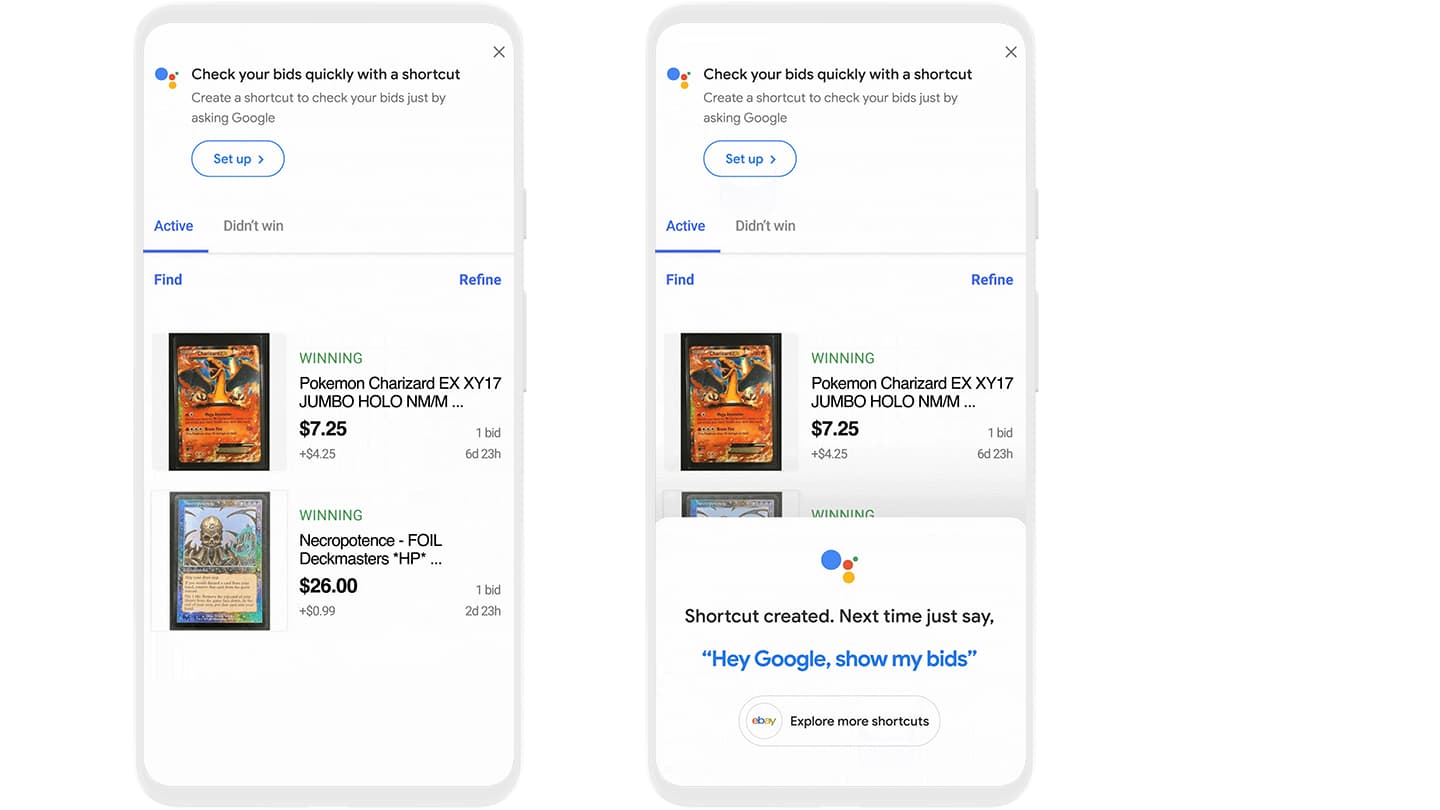Screen dimensions: 1440x810
Task: Select the Active tab on right phone
Action: coord(686,226)
